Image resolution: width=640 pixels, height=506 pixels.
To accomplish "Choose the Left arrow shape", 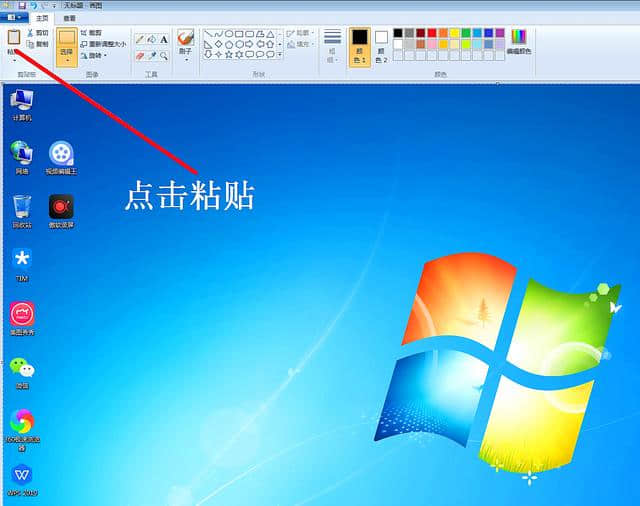I will [x=260, y=44].
